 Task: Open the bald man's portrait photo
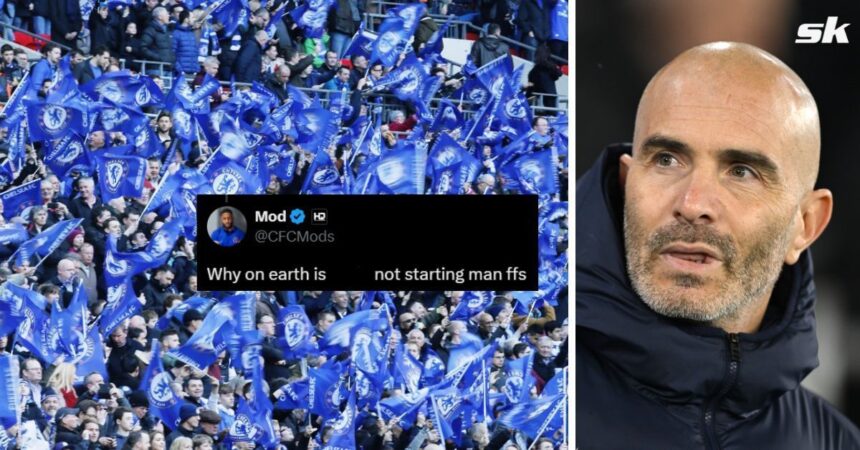(x=718, y=225)
